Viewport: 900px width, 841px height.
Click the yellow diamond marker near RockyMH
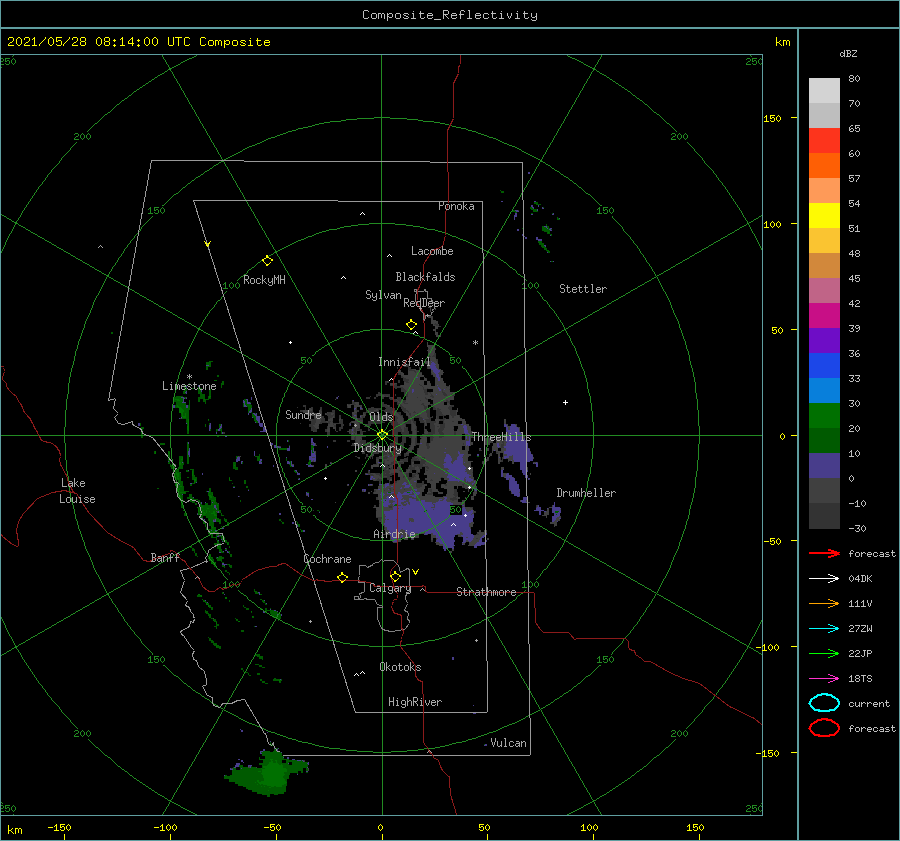267,261
